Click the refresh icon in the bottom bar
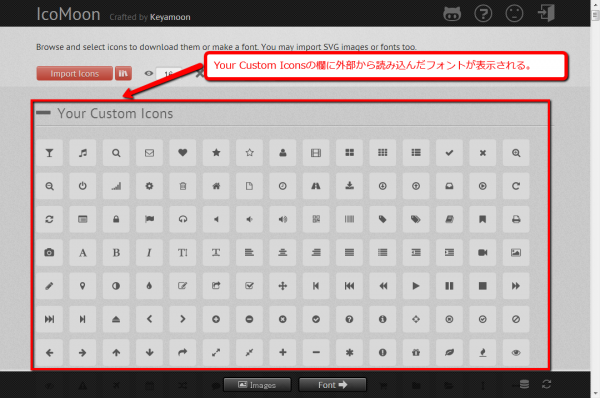Viewport: 600px width, 398px height. [x=546, y=384]
